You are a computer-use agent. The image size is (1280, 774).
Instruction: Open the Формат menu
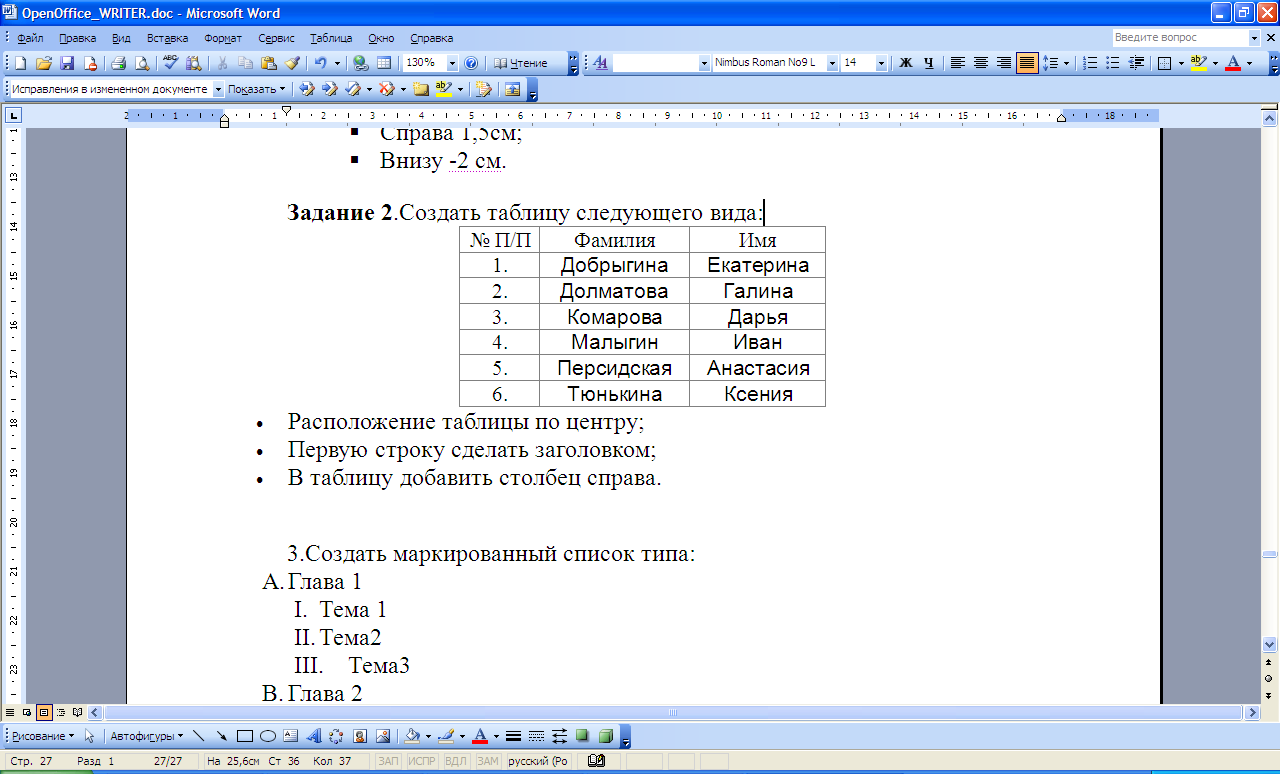(223, 38)
